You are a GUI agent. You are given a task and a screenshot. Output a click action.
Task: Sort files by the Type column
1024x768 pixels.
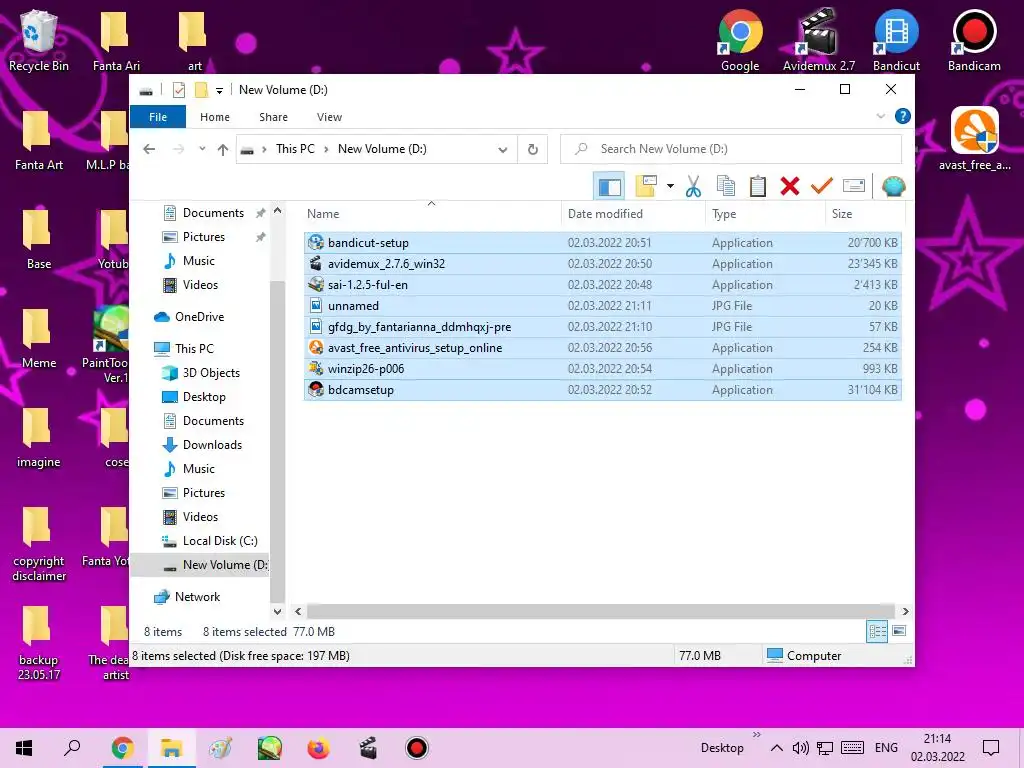(765, 214)
